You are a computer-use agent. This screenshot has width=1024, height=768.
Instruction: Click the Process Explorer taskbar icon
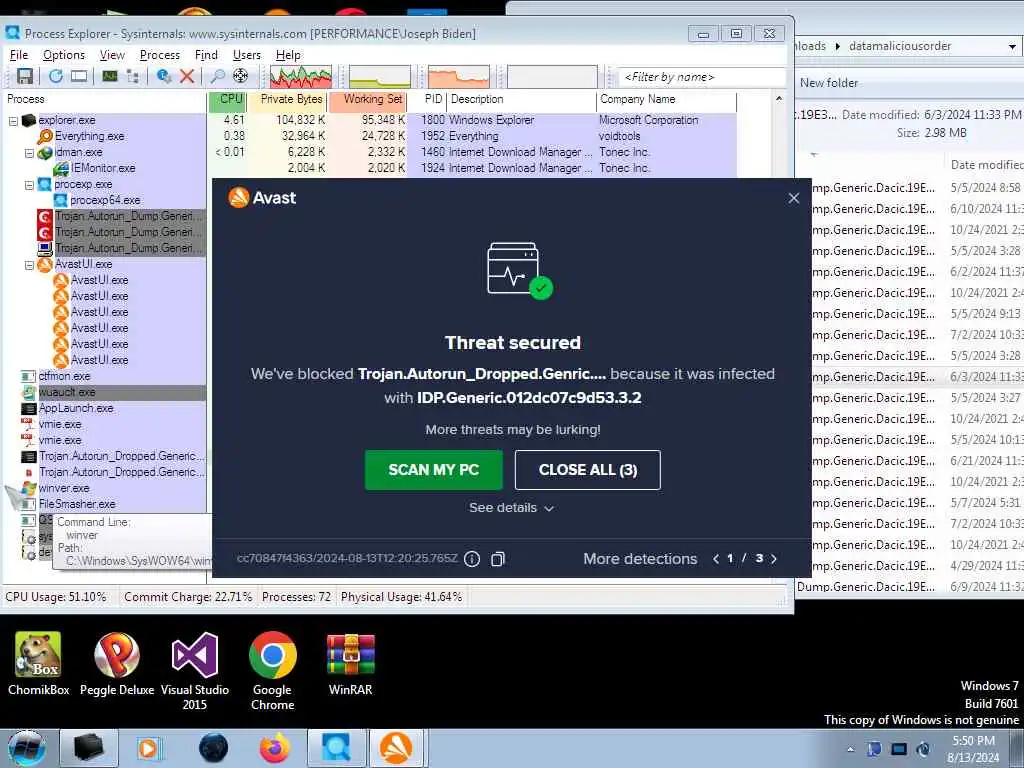(336, 748)
